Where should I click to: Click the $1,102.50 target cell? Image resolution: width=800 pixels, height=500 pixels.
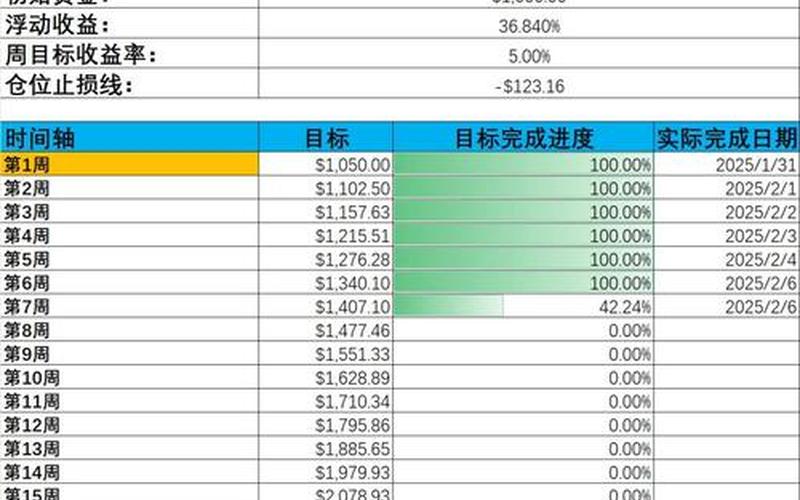coord(326,188)
